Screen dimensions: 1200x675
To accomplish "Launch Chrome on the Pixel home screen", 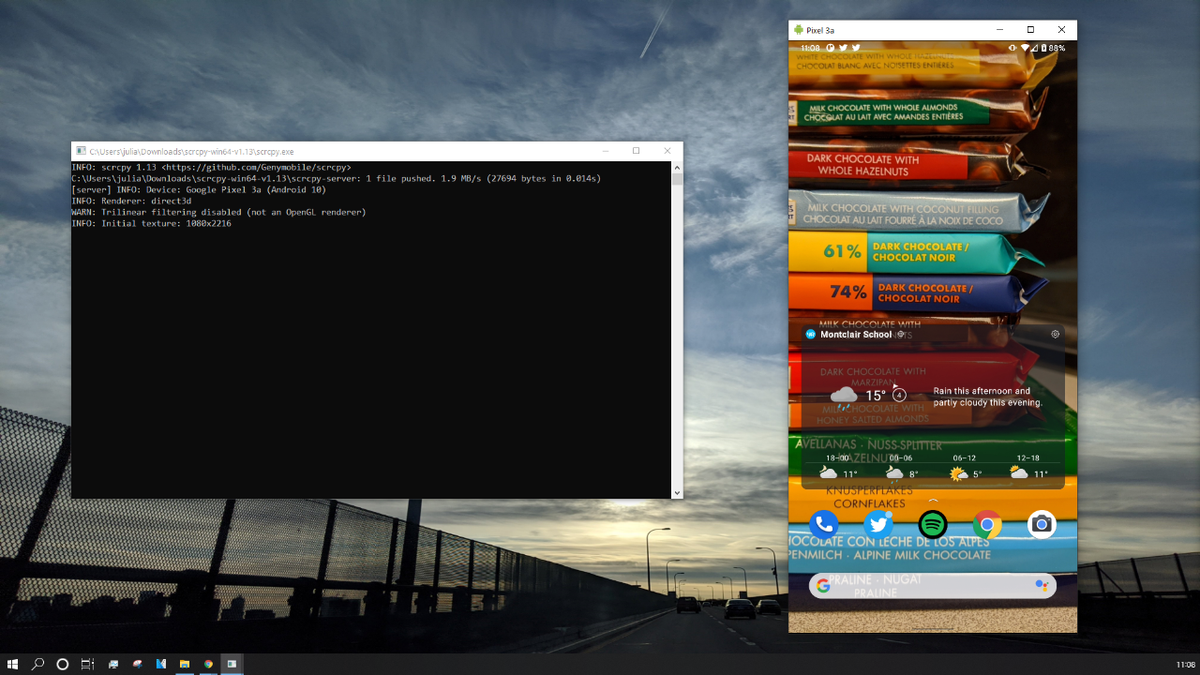I will click(x=987, y=524).
